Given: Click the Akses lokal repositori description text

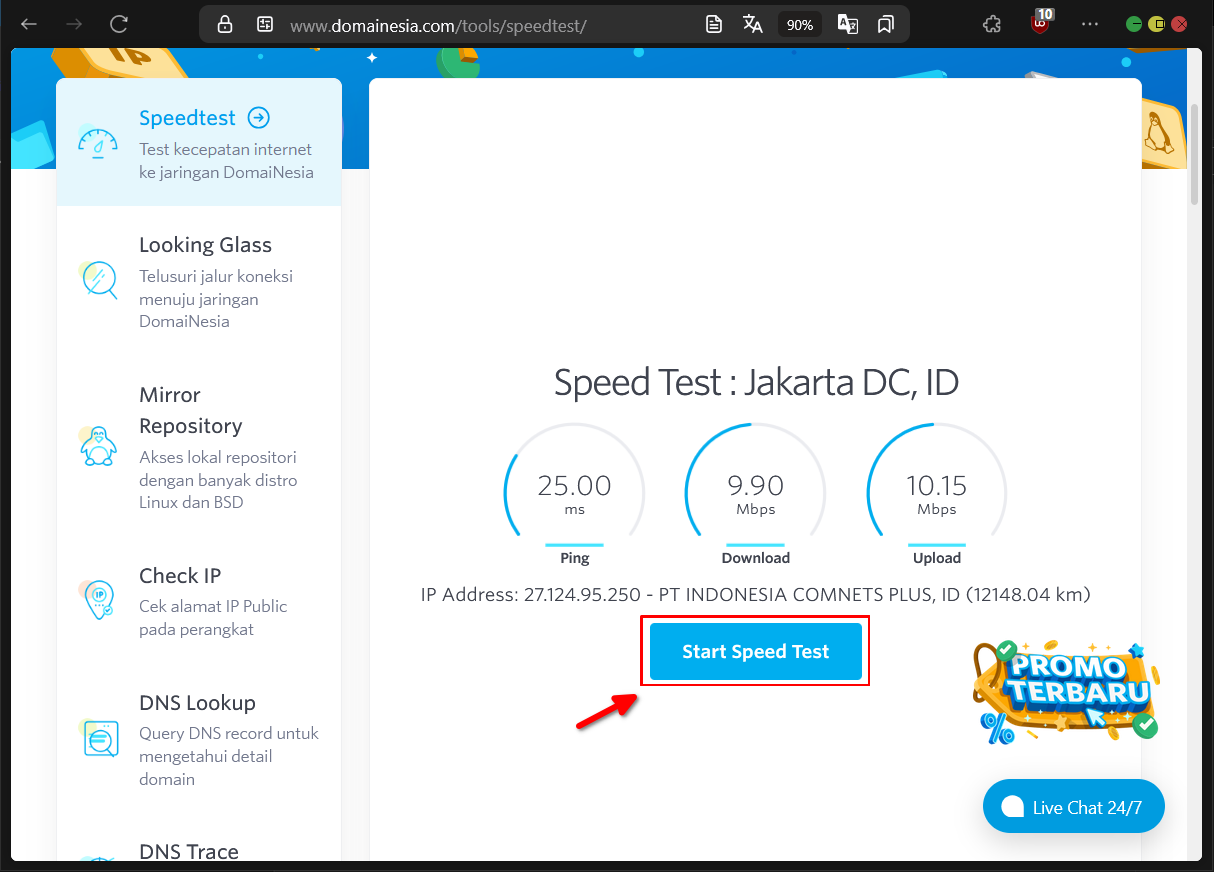Looking at the screenshot, I should tap(218, 480).
